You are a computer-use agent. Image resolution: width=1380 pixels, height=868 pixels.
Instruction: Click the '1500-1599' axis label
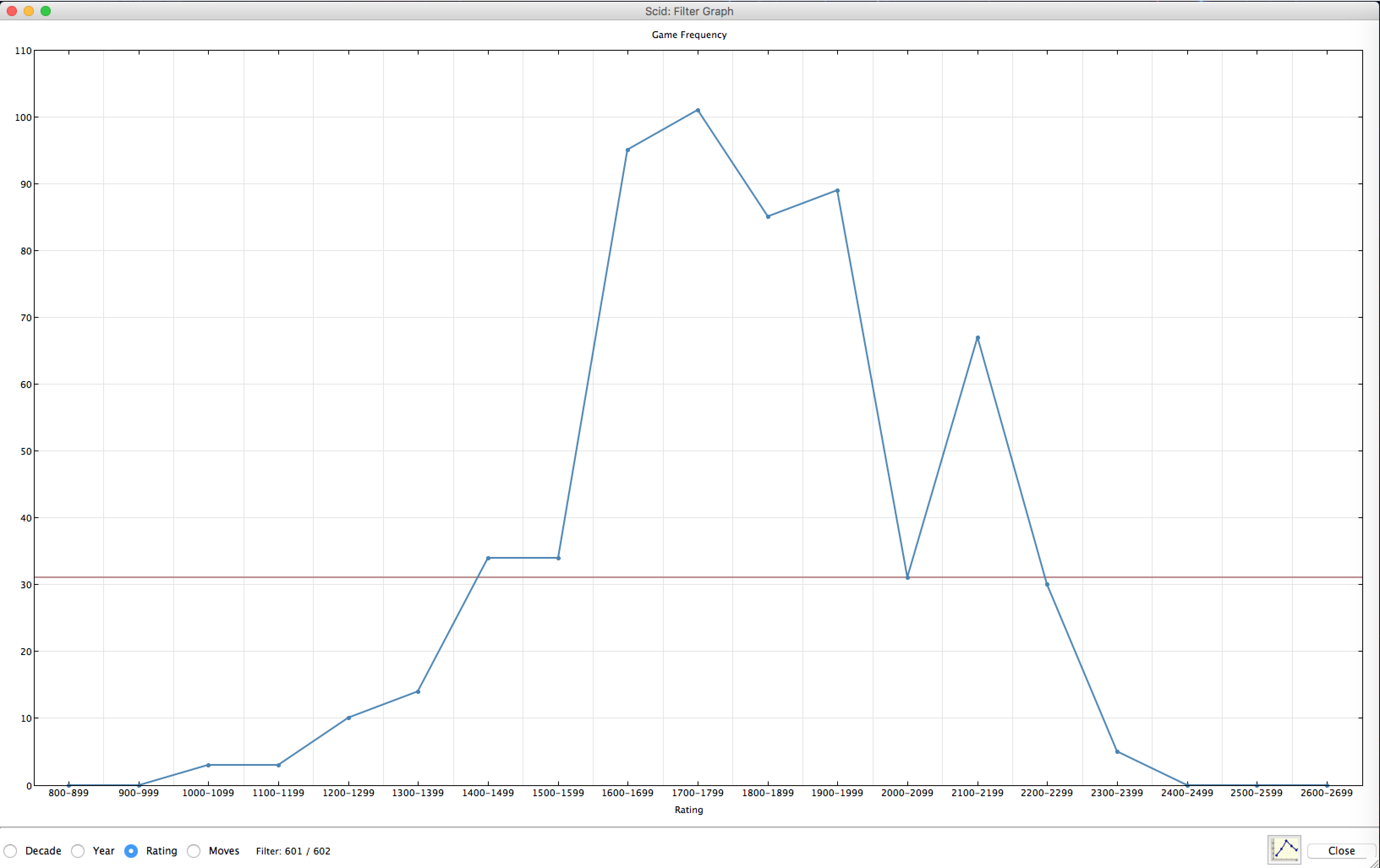[x=558, y=793]
